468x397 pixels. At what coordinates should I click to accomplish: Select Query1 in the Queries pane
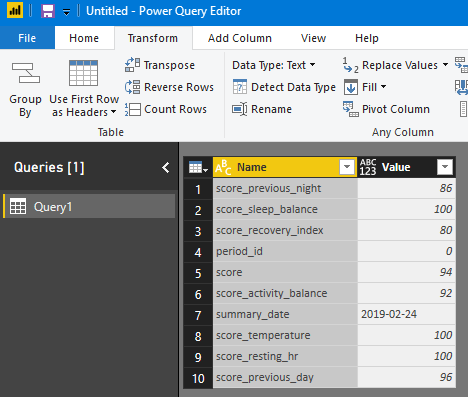click(x=89, y=206)
